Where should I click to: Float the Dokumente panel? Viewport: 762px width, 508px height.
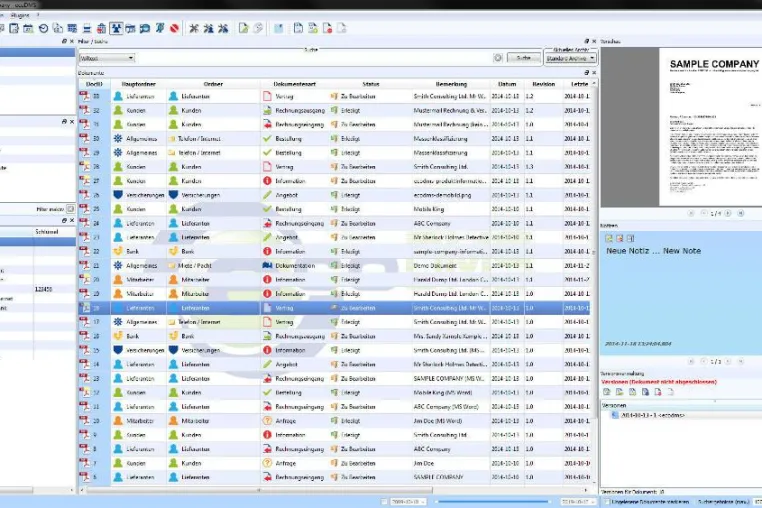[587, 72]
